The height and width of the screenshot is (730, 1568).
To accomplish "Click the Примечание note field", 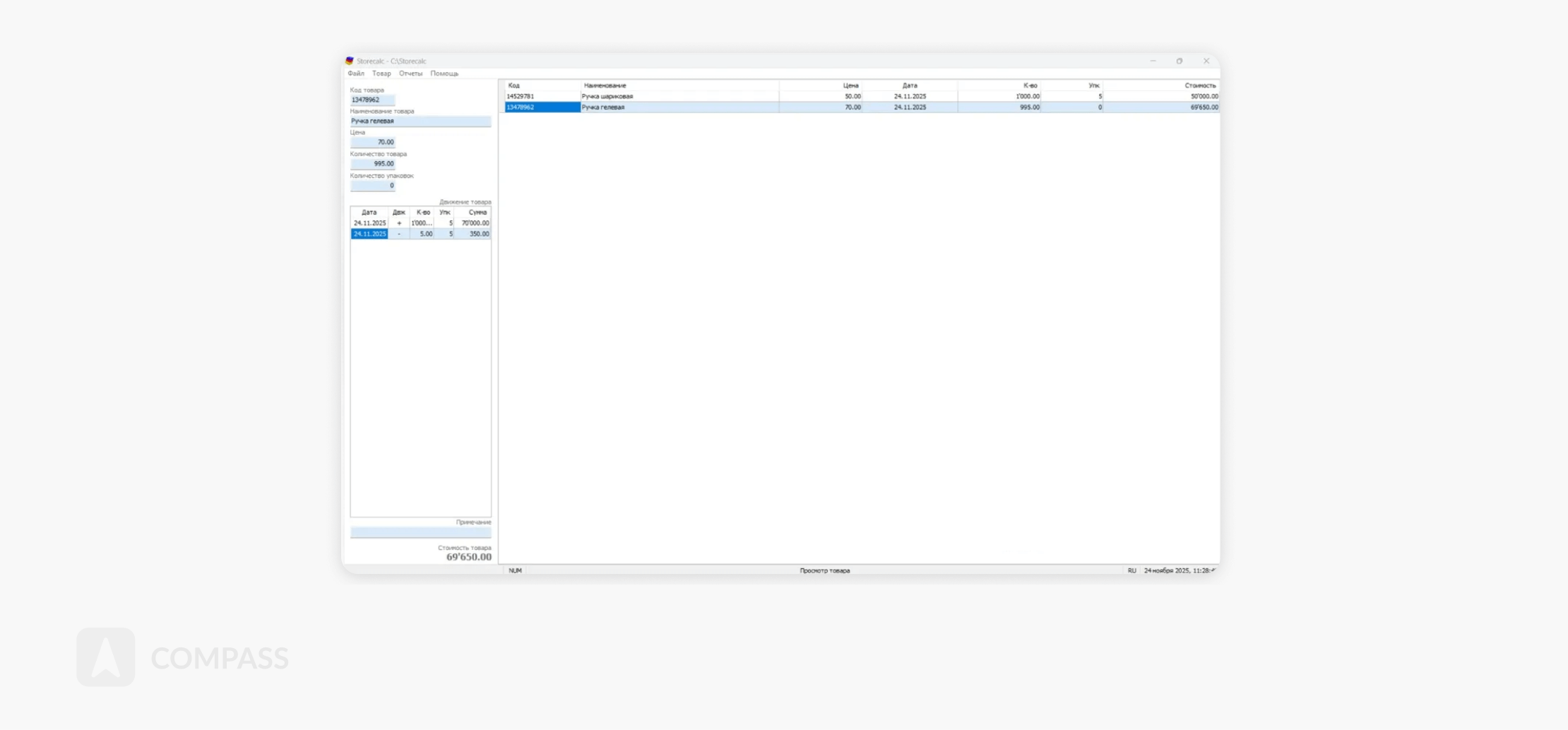I will click(x=420, y=533).
